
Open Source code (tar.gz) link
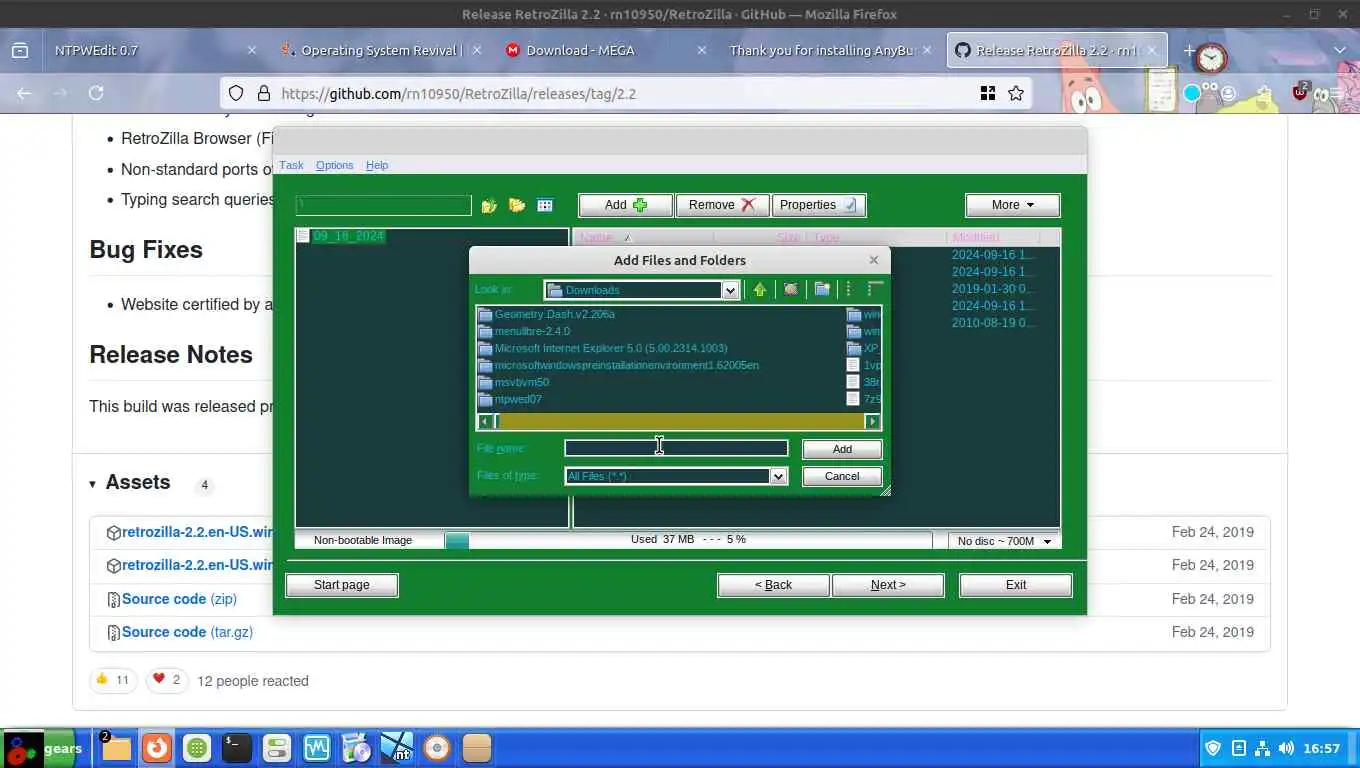[187, 632]
